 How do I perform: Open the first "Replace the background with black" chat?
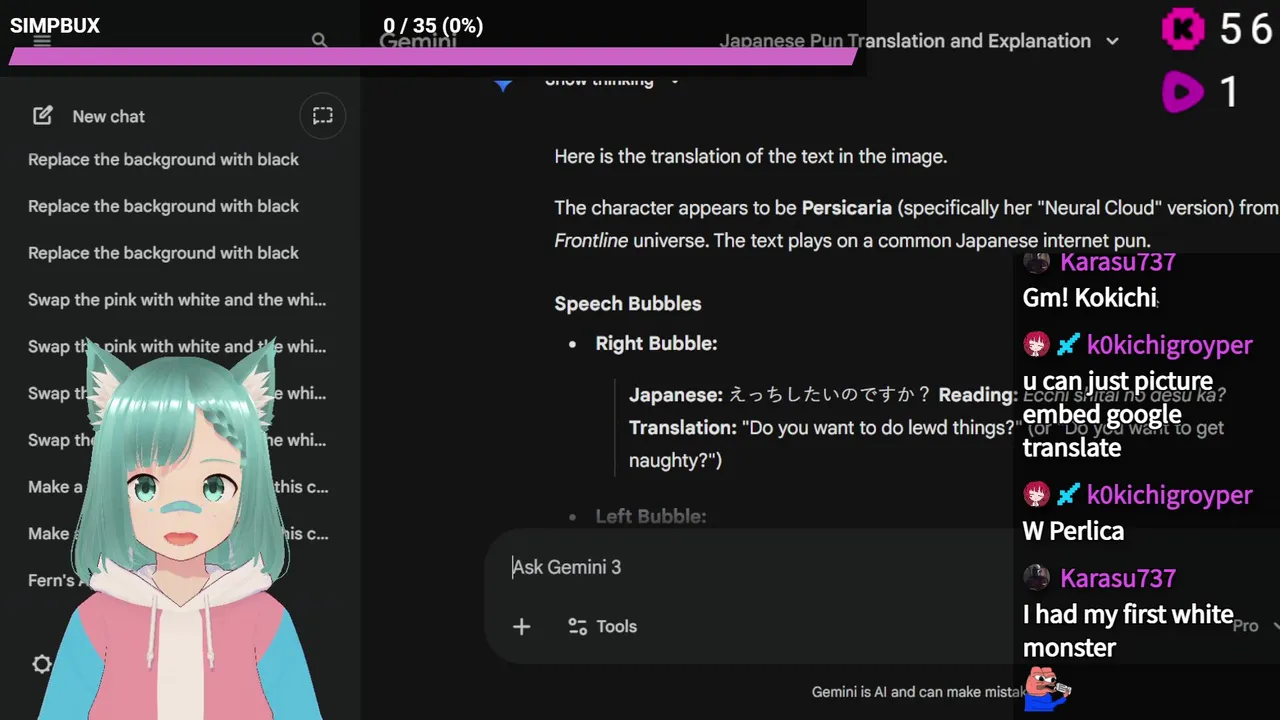163,159
